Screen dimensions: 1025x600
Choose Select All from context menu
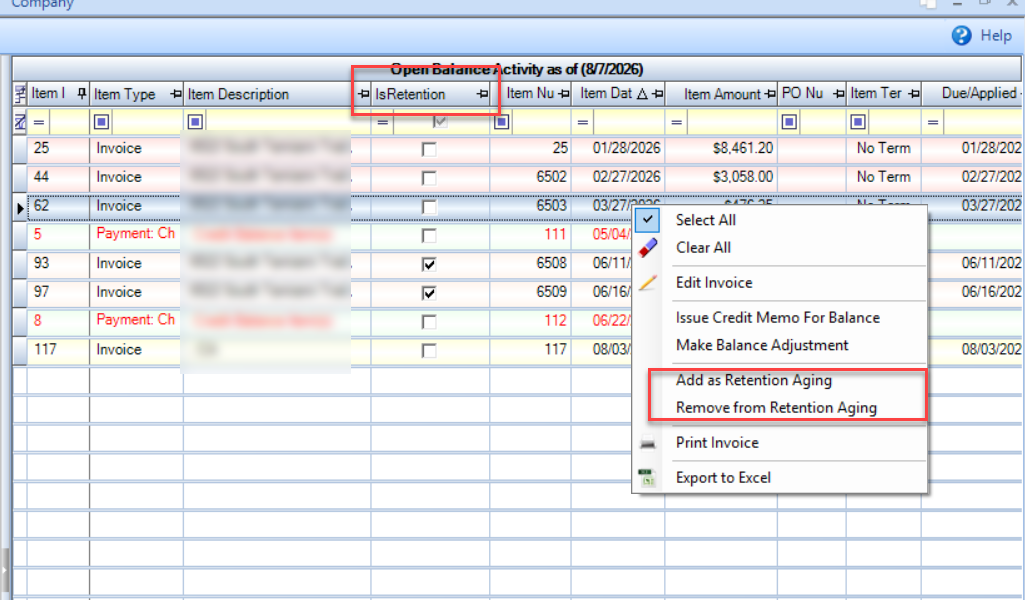tap(706, 220)
